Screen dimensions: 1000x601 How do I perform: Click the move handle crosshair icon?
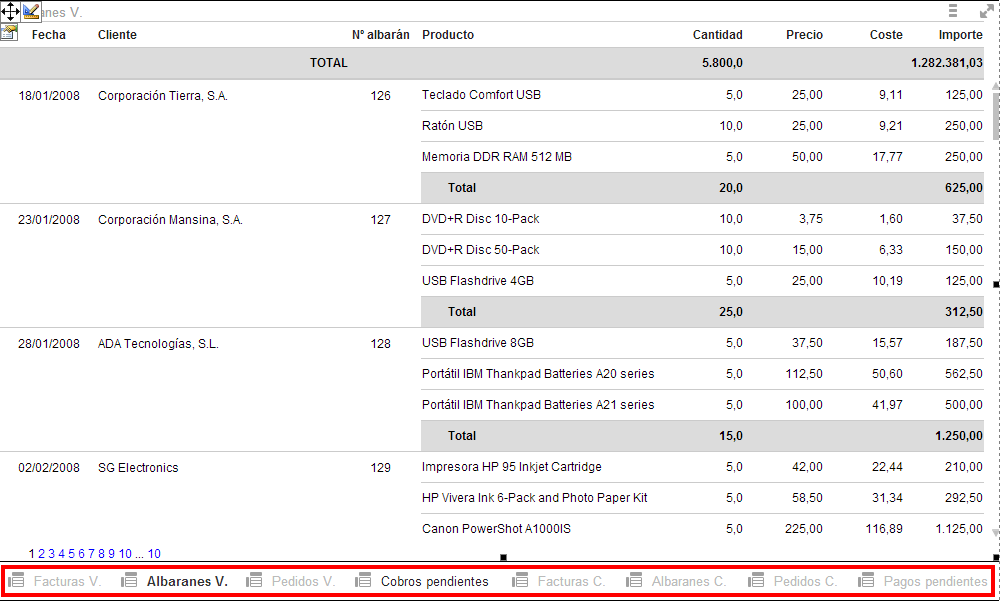[10, 12]
